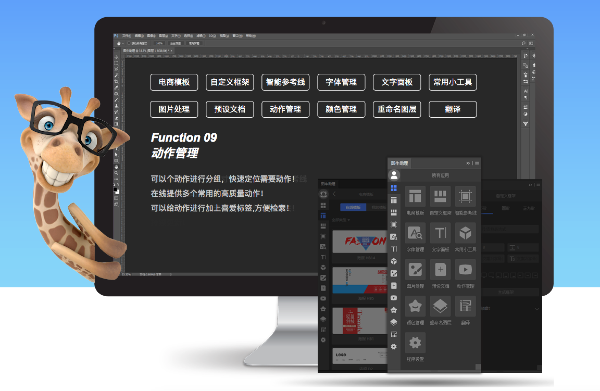Open the 颜色管理 star tile in the front panel
Screen dimensions: 600x391
415,306
